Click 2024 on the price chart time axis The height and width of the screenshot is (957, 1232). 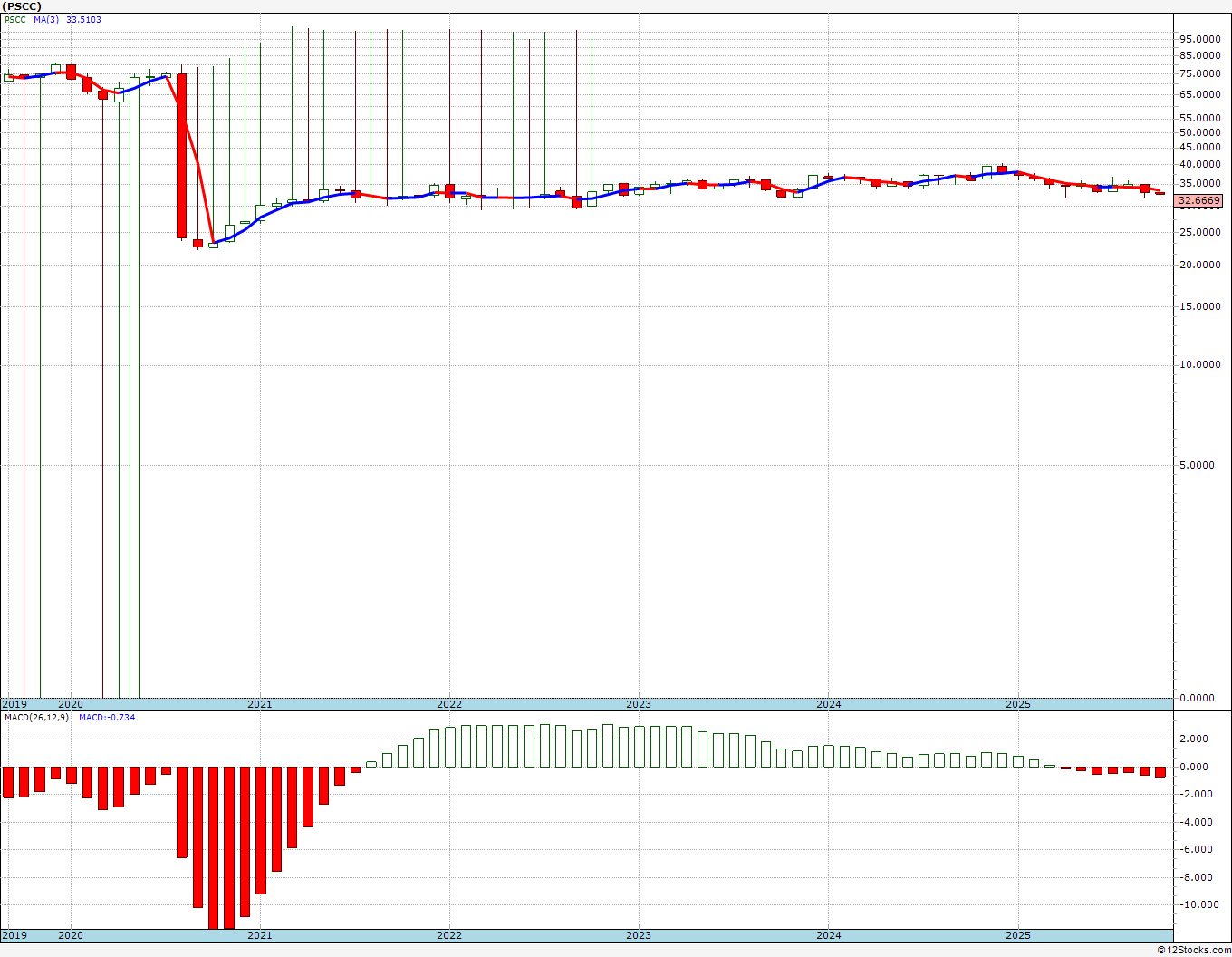pyautogui.click(x=829, y=704)
